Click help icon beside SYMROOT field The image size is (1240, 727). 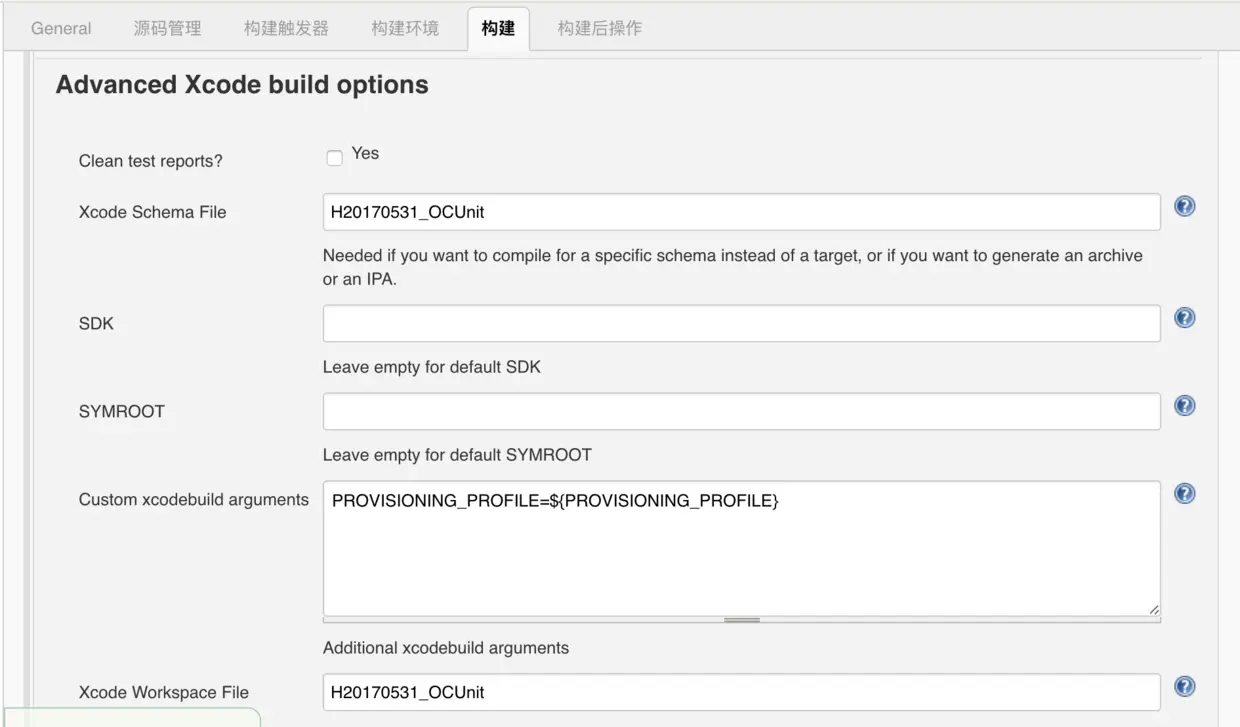(x=1184, y=406)
